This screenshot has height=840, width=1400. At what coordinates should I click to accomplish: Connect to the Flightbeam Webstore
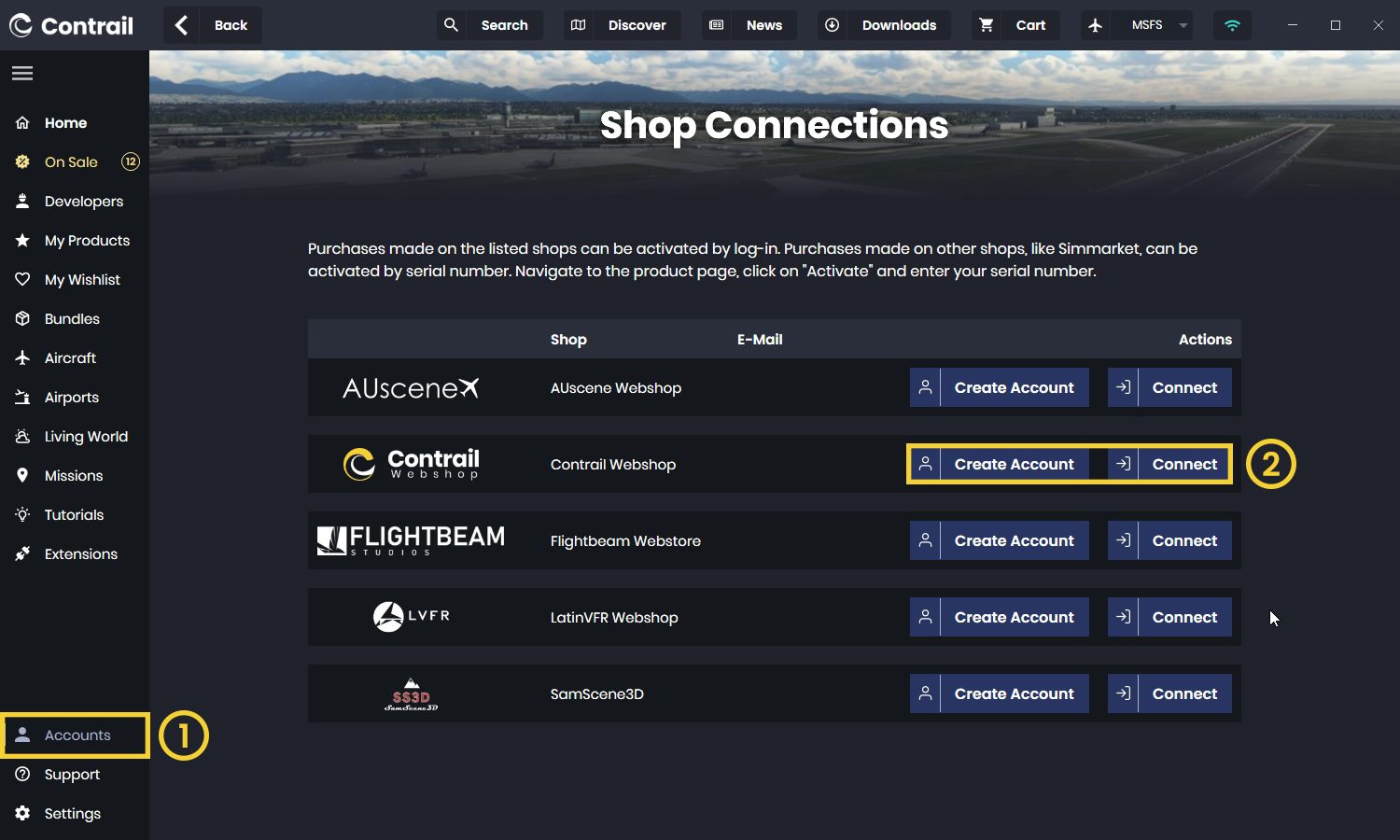click(x=1169, y=540)
